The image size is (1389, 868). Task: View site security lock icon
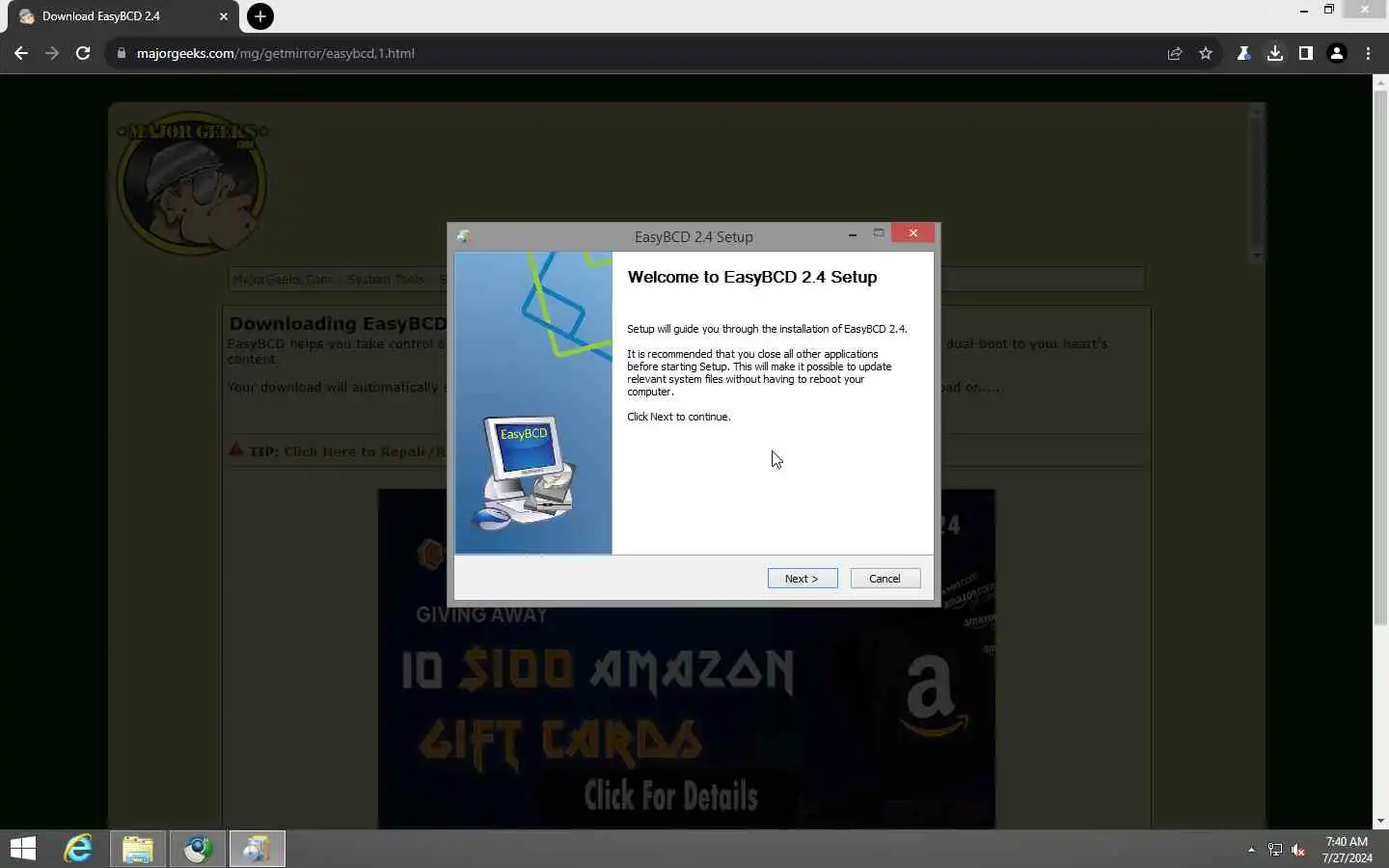(x=121, y=53)
